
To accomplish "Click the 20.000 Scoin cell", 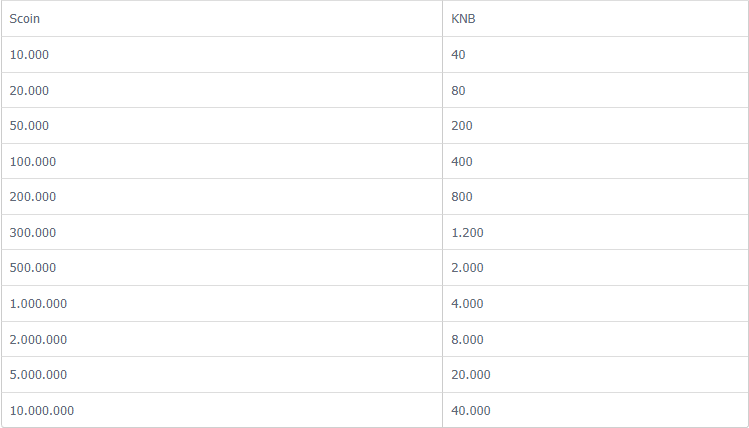I will 222,90.
